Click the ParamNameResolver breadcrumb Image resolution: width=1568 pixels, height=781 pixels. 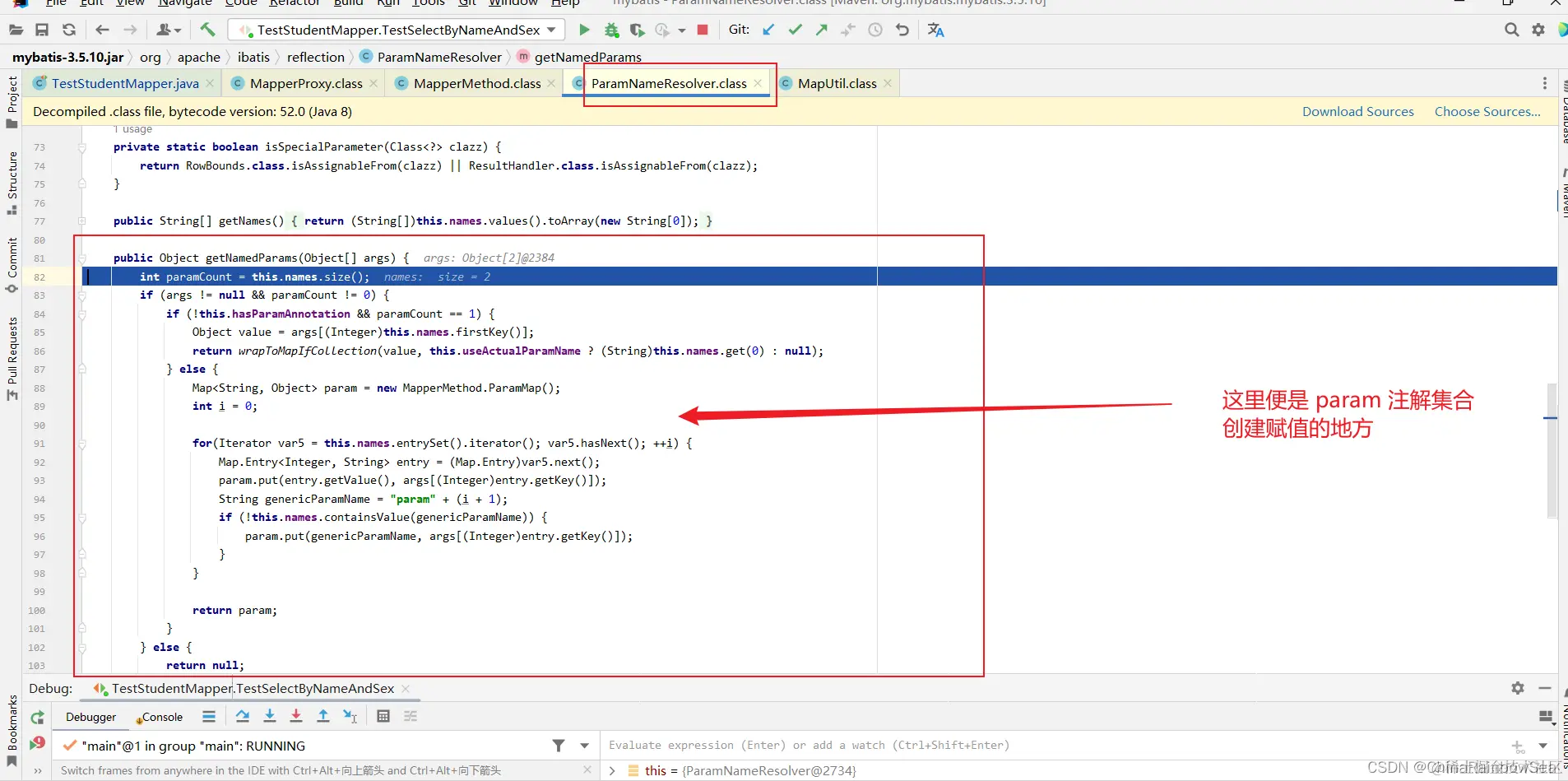[439, 57]
